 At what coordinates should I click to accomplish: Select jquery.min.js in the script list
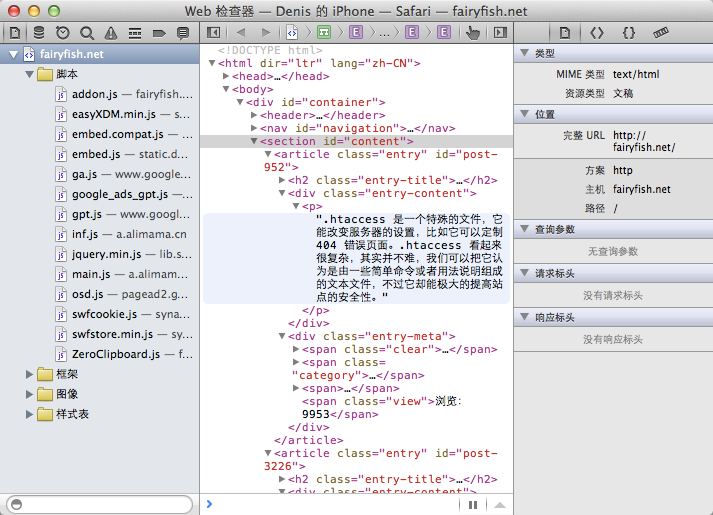[105, 254]
